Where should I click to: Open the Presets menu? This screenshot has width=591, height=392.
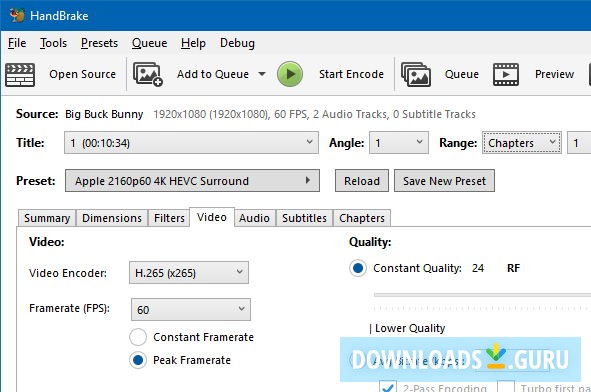pyautogui.click(x=100, y=43)
